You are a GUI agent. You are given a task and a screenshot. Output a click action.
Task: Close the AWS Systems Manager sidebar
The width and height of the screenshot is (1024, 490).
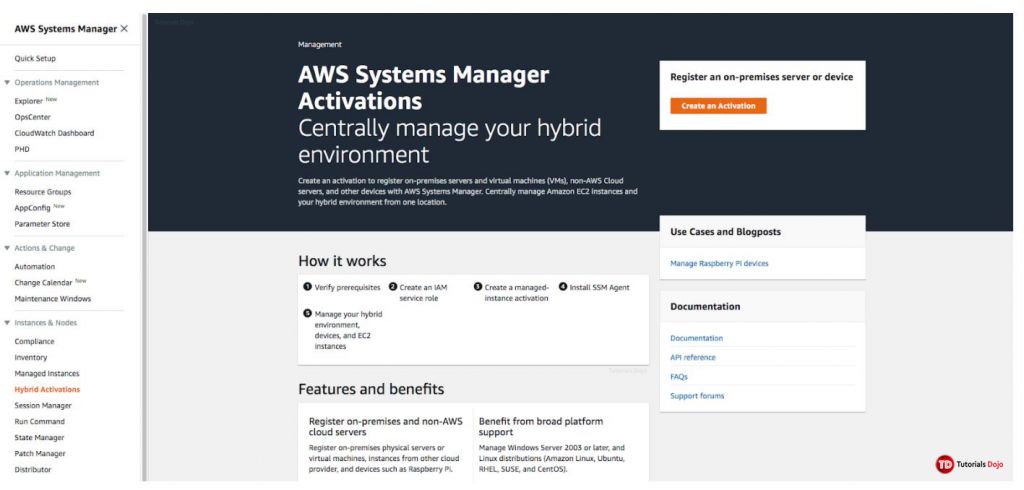click(124, 29)
